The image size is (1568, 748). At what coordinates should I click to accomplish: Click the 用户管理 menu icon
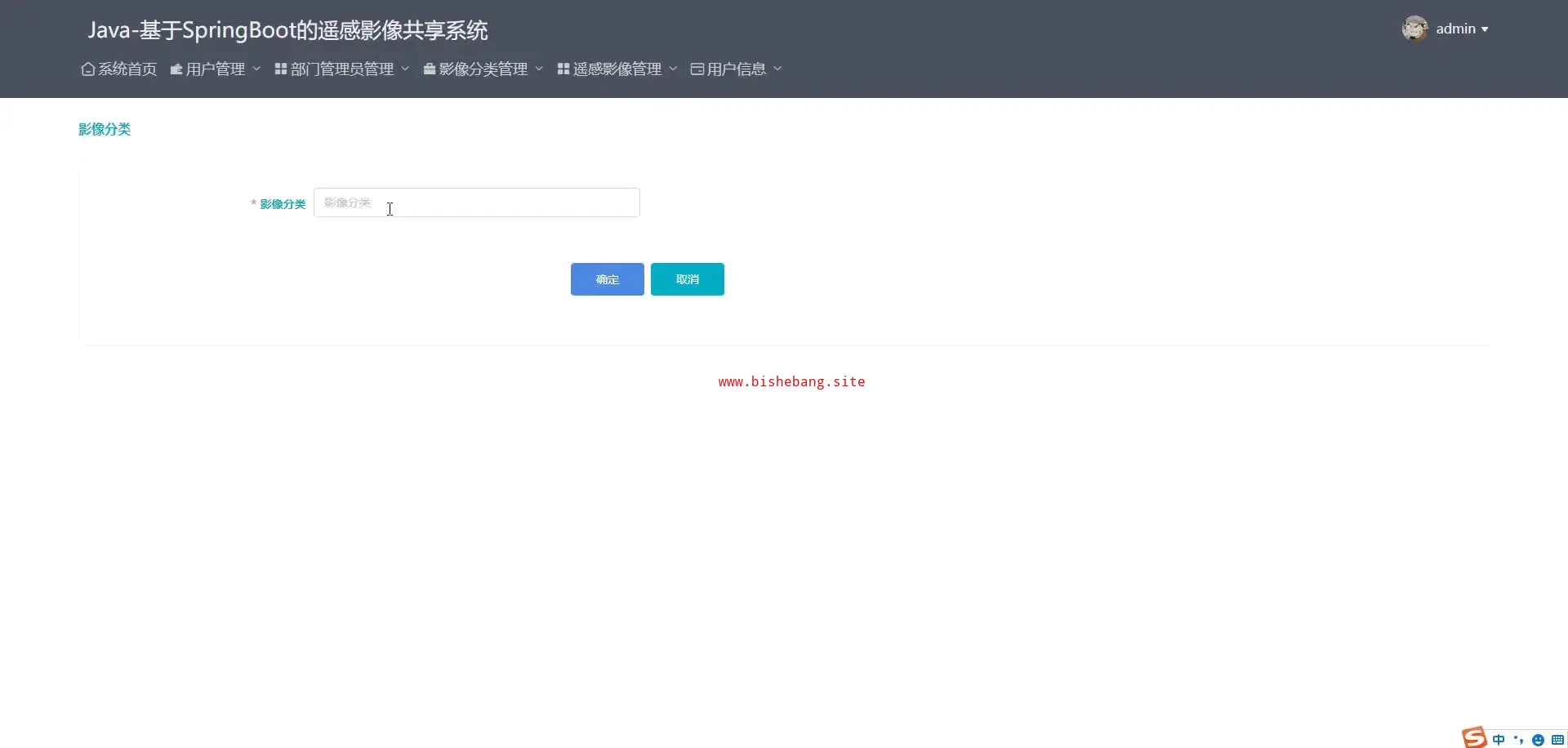coord(176,69)
